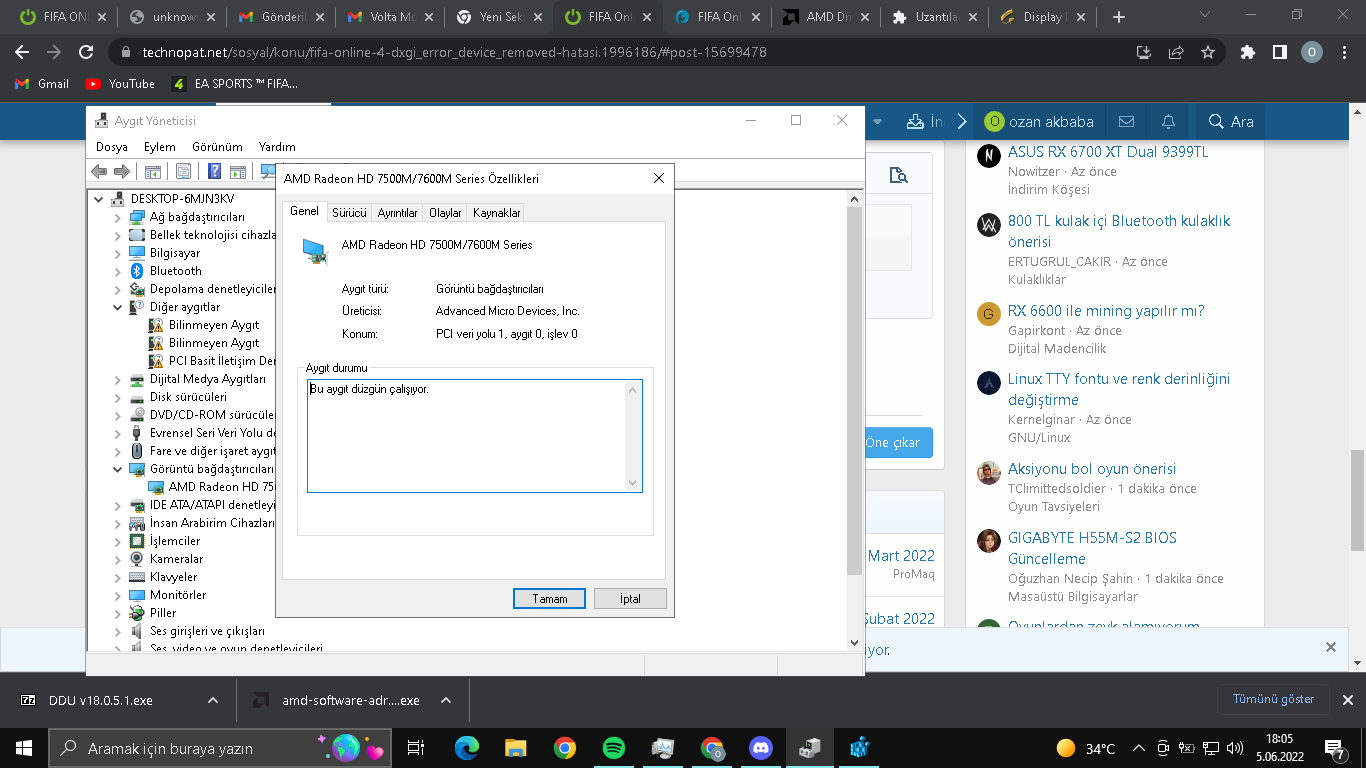Click the Kameralar webcam icon
The image size is (1366, 768).
pyautogui.click(x=137, y=559)
